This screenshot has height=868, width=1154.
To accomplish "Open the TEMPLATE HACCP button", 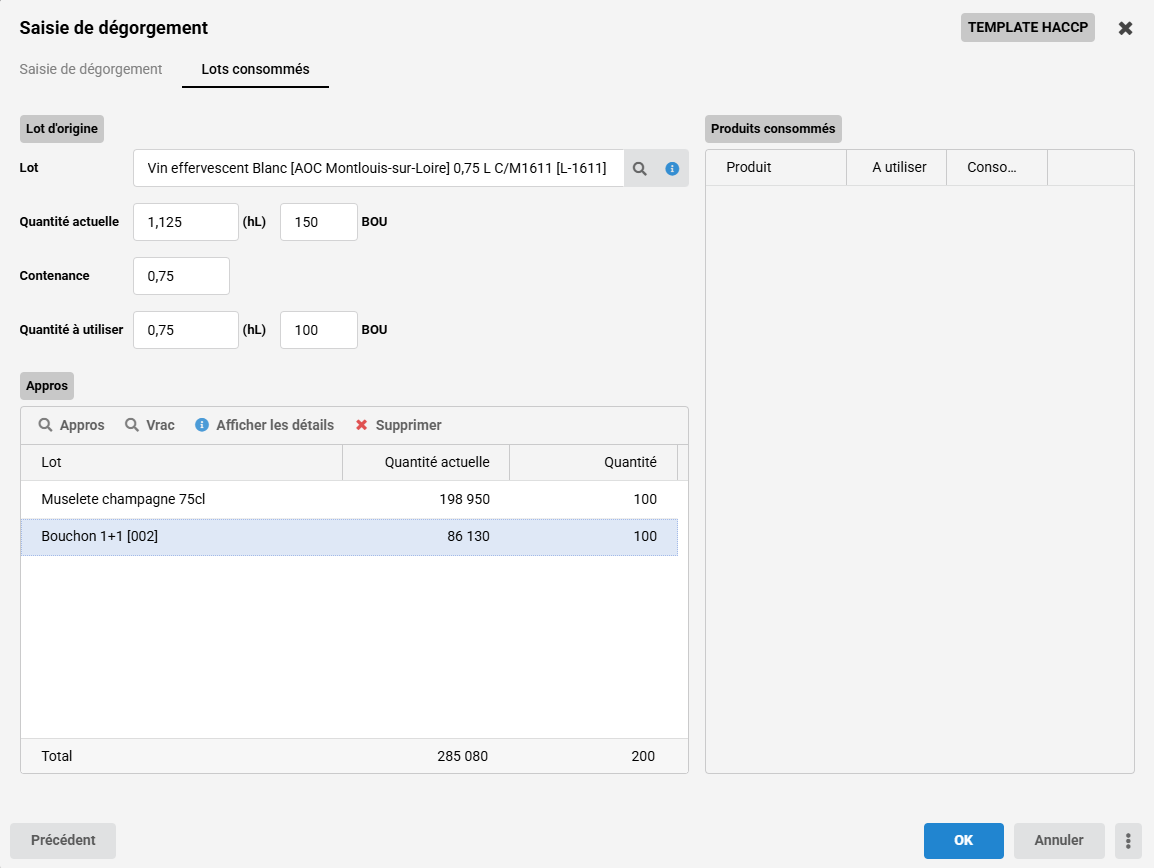I will (1028, 27).
